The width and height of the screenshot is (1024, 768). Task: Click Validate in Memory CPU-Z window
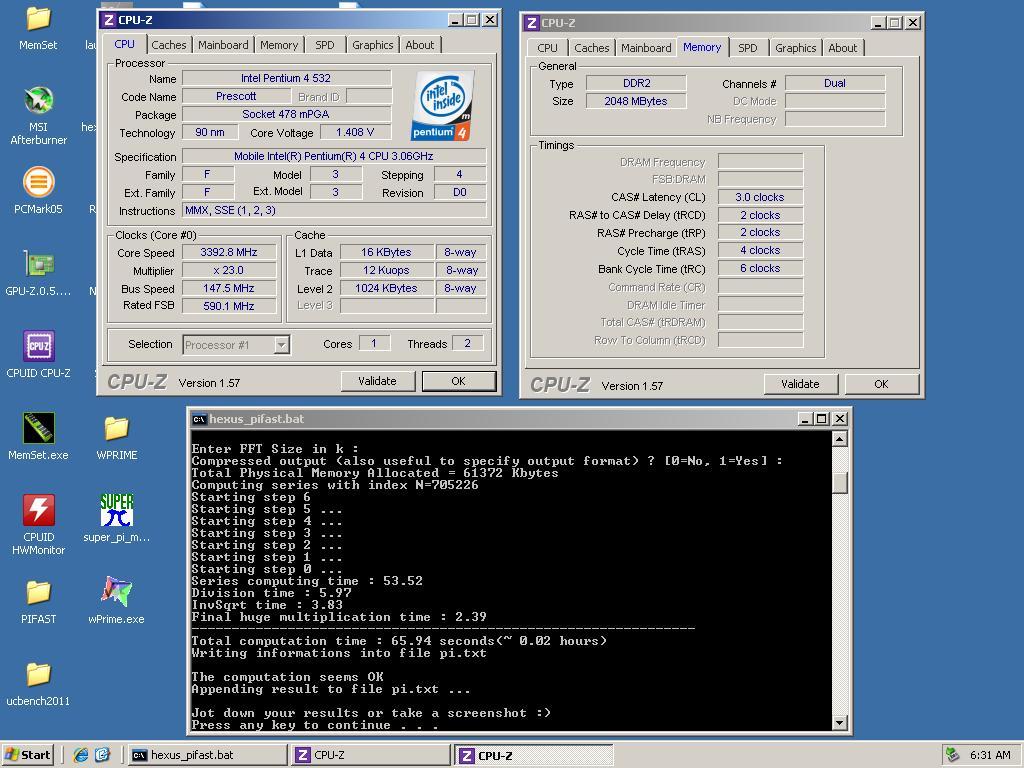801,384
